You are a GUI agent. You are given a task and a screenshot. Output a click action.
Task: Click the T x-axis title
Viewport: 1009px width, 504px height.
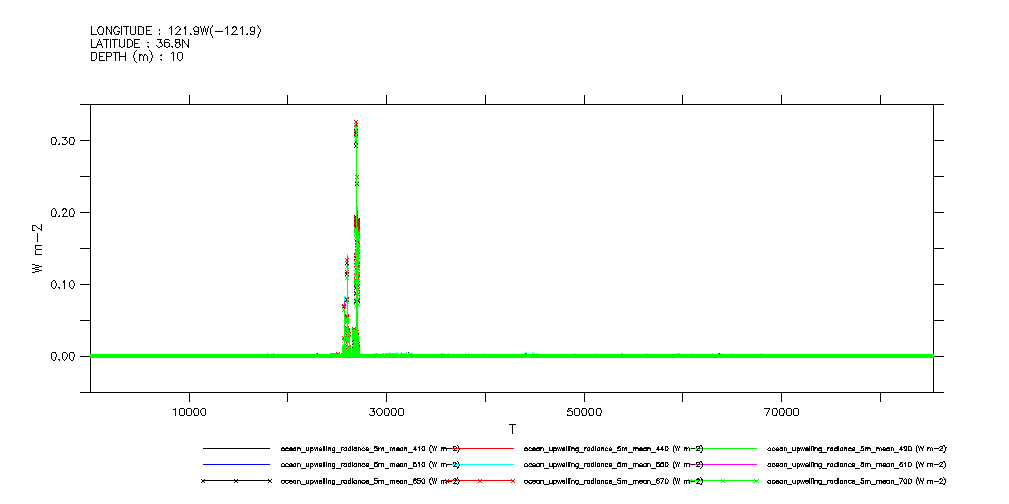[511, 429]
